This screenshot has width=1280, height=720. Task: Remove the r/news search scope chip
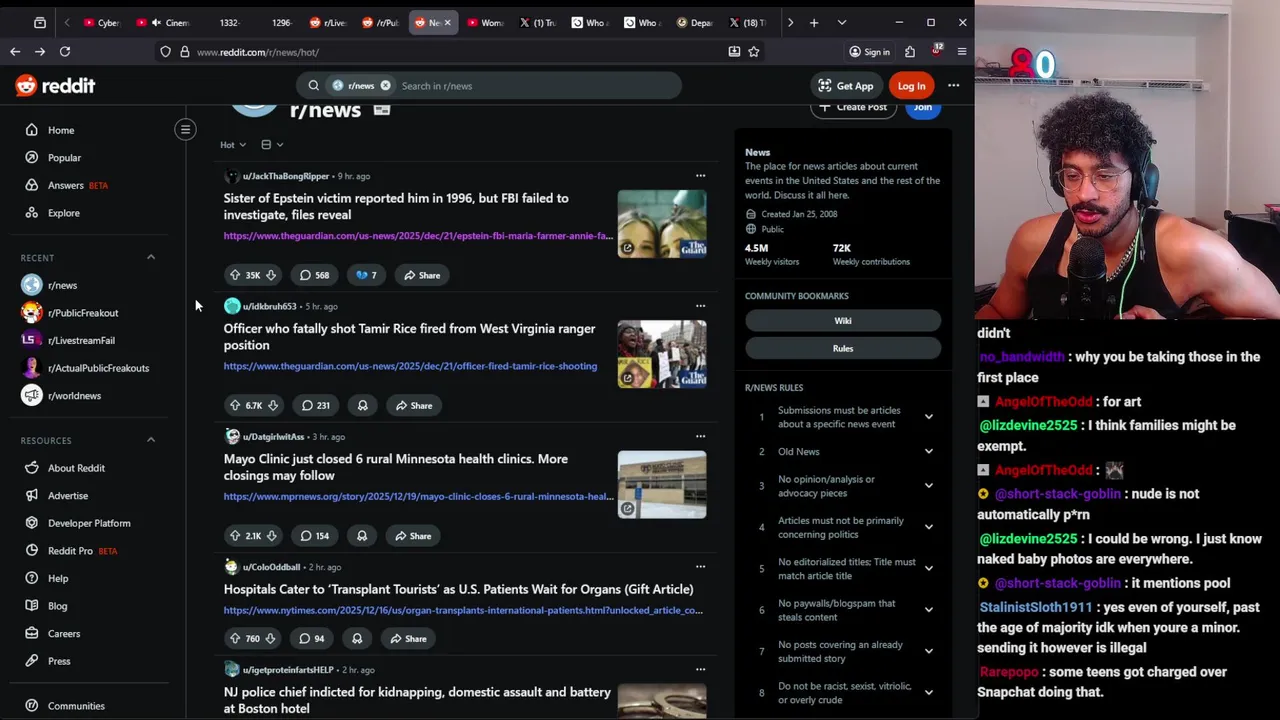[385, 86]
